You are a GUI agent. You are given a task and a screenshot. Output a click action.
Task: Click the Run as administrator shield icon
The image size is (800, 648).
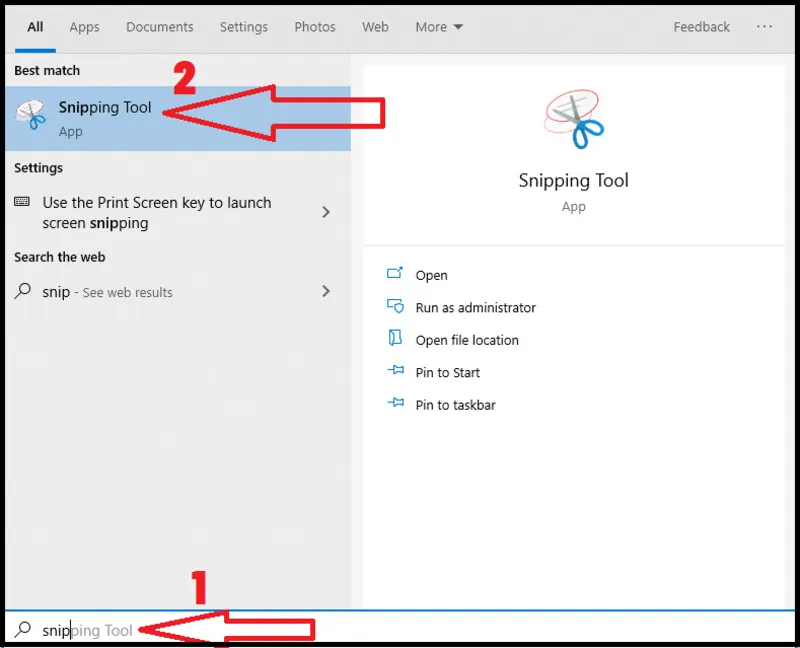395,307
